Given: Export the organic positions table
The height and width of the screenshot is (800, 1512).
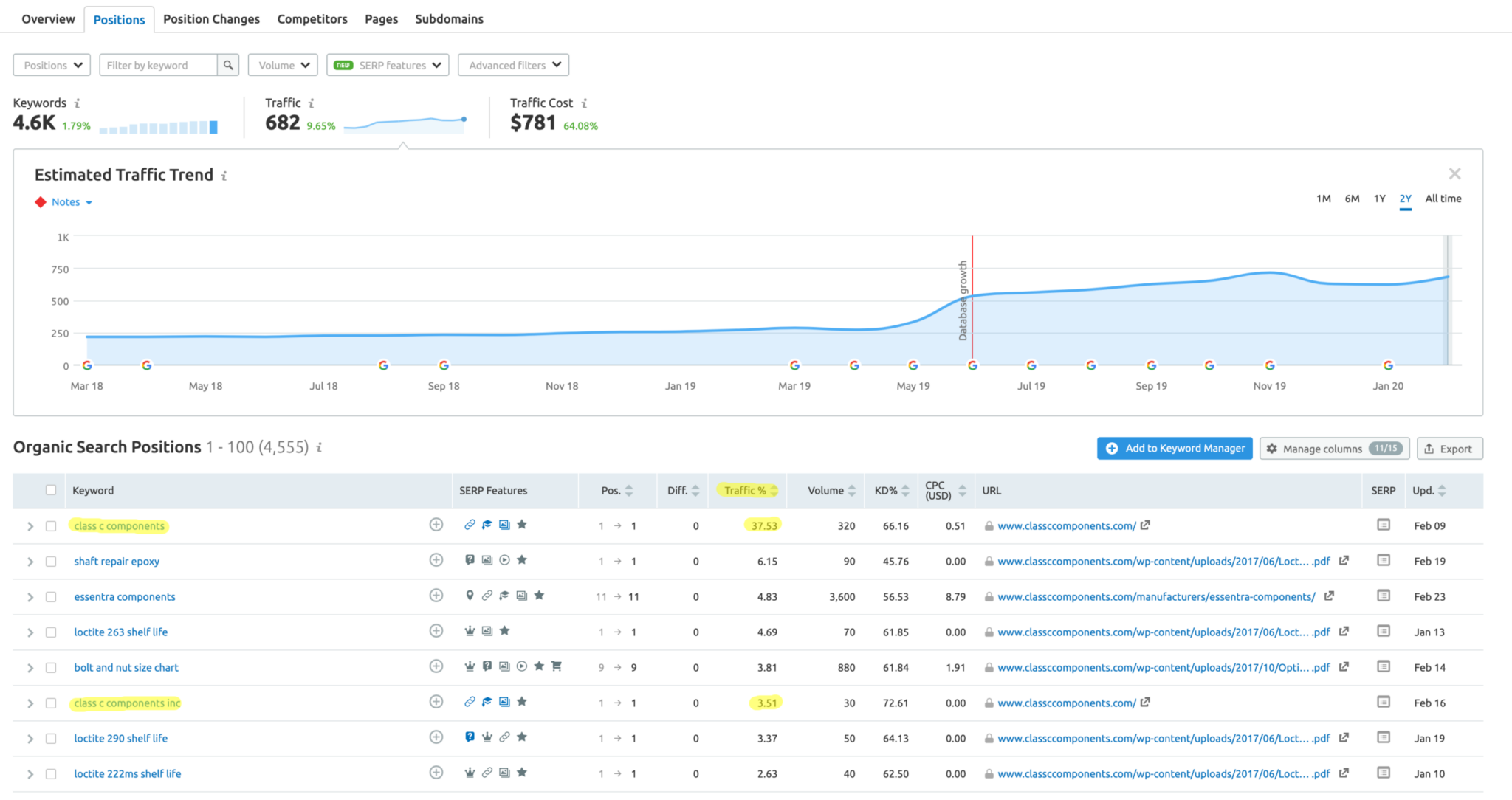Looking at the screenshot, I should click(1449, 448).
